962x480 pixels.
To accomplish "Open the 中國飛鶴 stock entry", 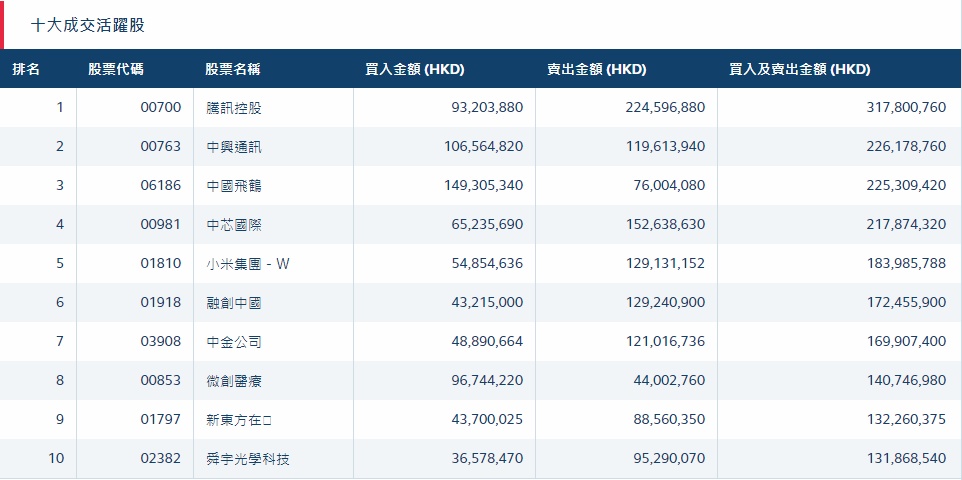I will tap(233, 186).
